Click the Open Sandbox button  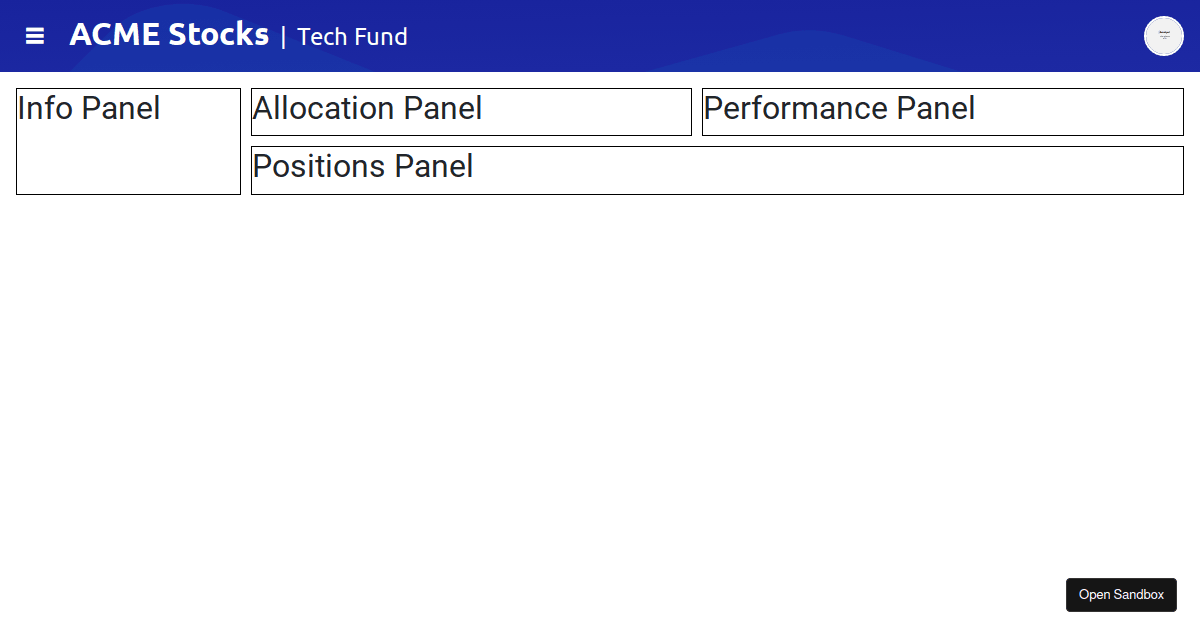pos(1121,595)
